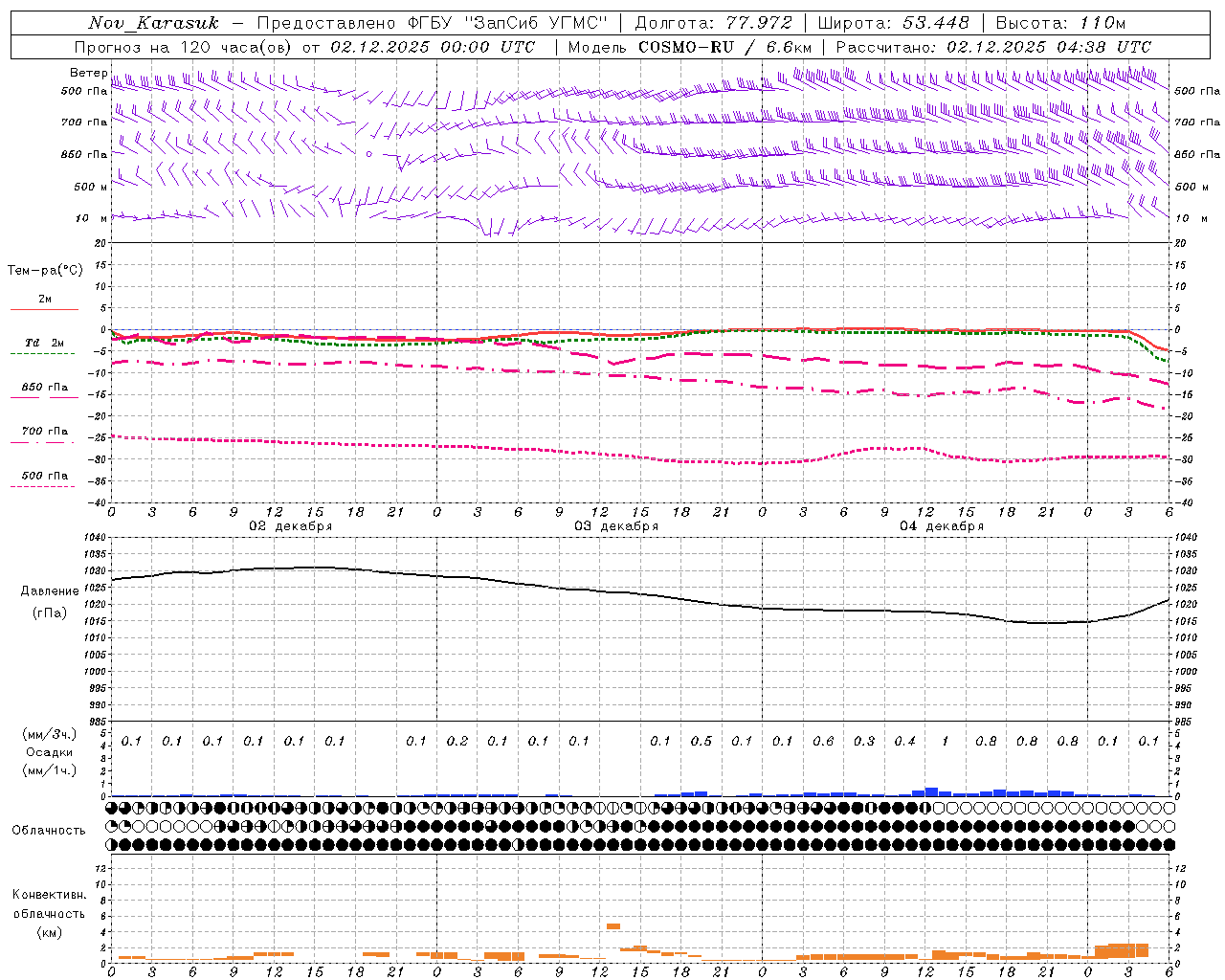Select the '0.2' three-hour precipitation value

coord(457,742)
